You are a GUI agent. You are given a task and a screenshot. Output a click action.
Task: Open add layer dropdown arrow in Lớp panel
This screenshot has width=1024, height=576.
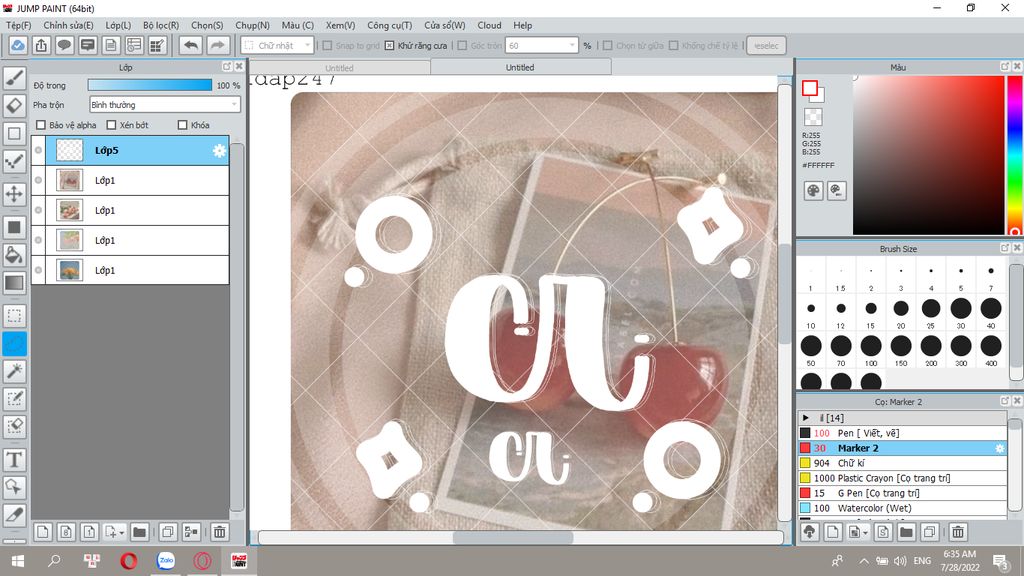122,533
